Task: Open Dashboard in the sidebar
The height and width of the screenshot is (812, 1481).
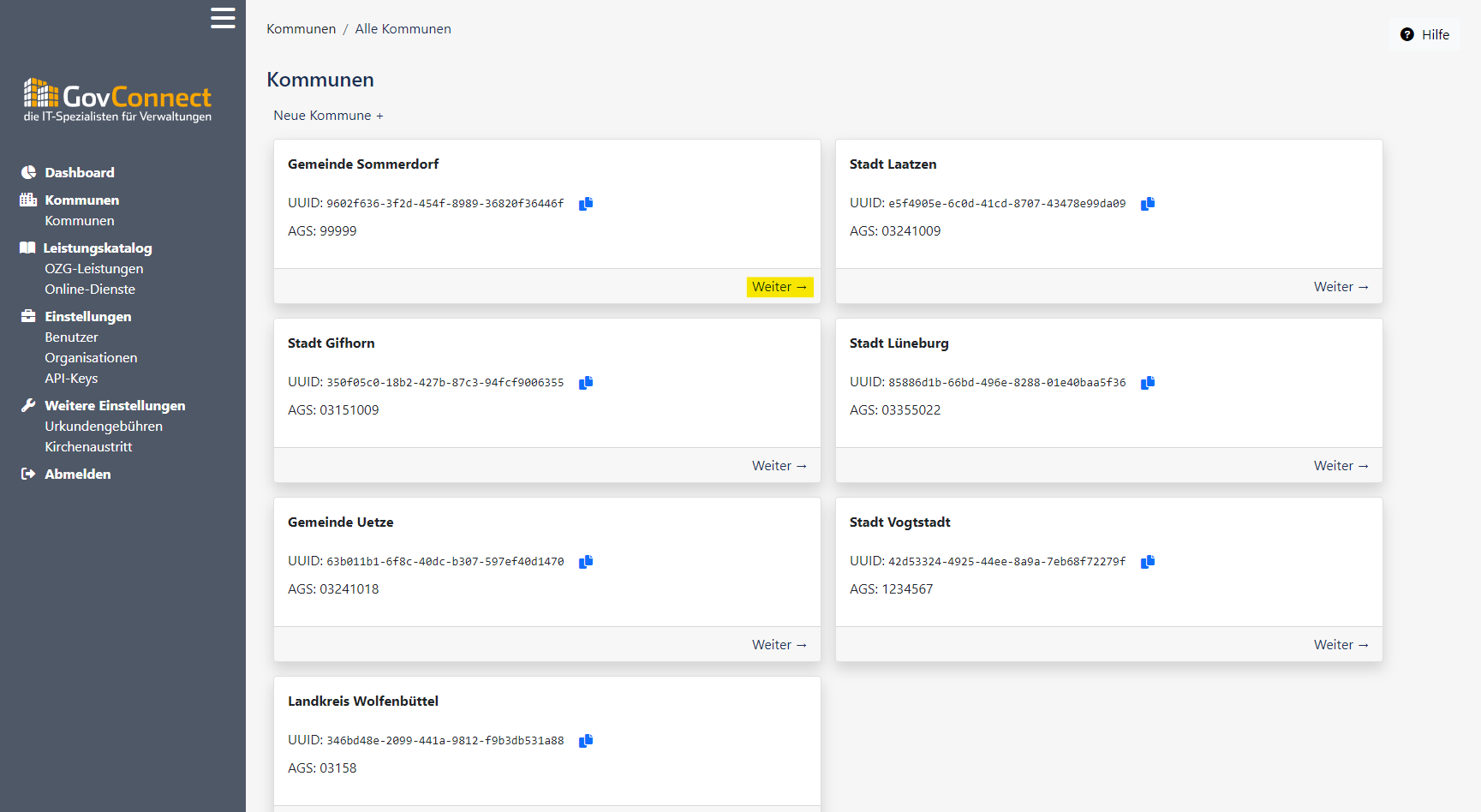Action: point(80,172)
